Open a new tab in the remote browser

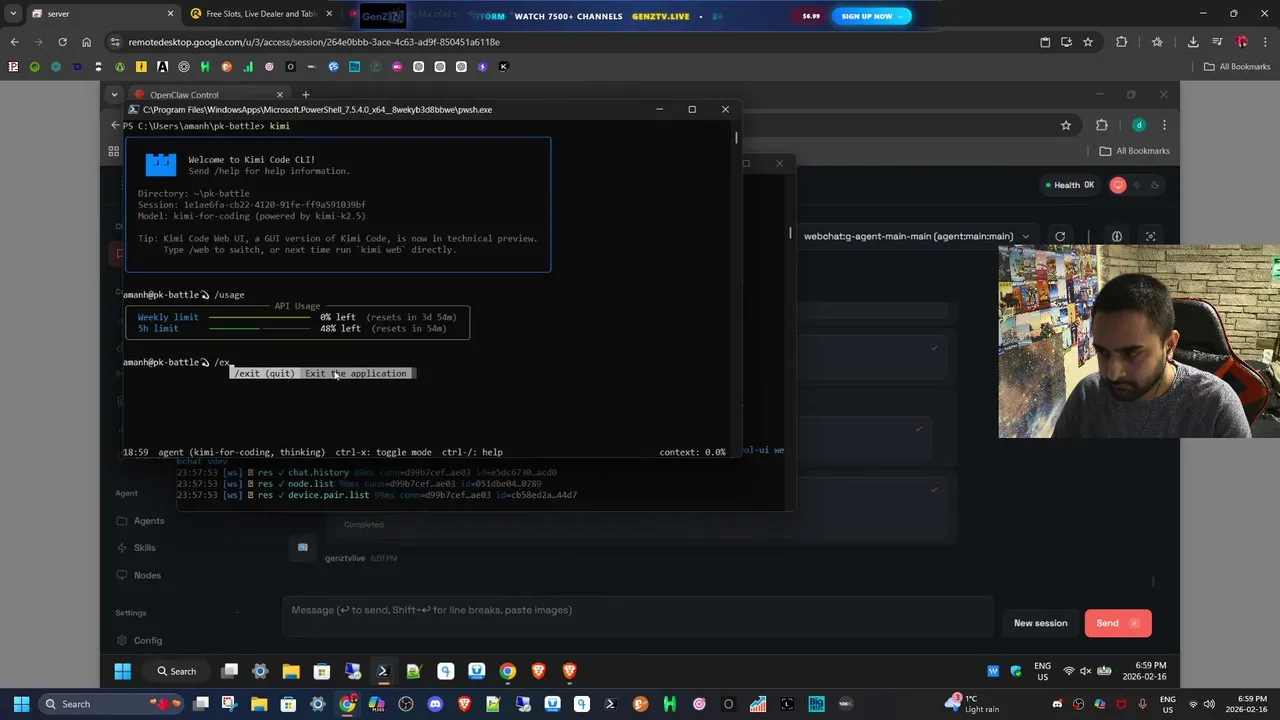tap(306, 95)
